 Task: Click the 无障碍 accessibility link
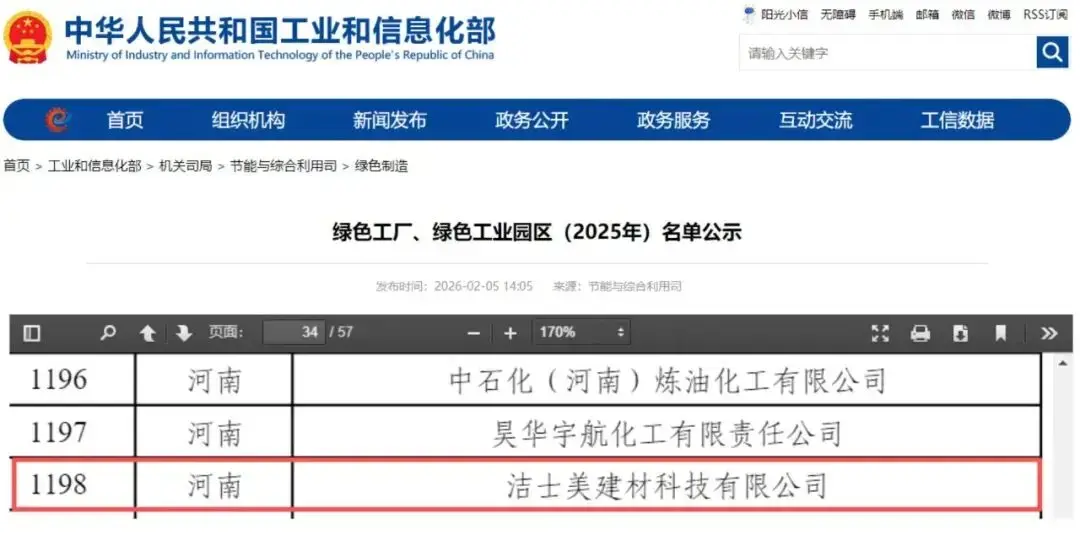[838, 14]
